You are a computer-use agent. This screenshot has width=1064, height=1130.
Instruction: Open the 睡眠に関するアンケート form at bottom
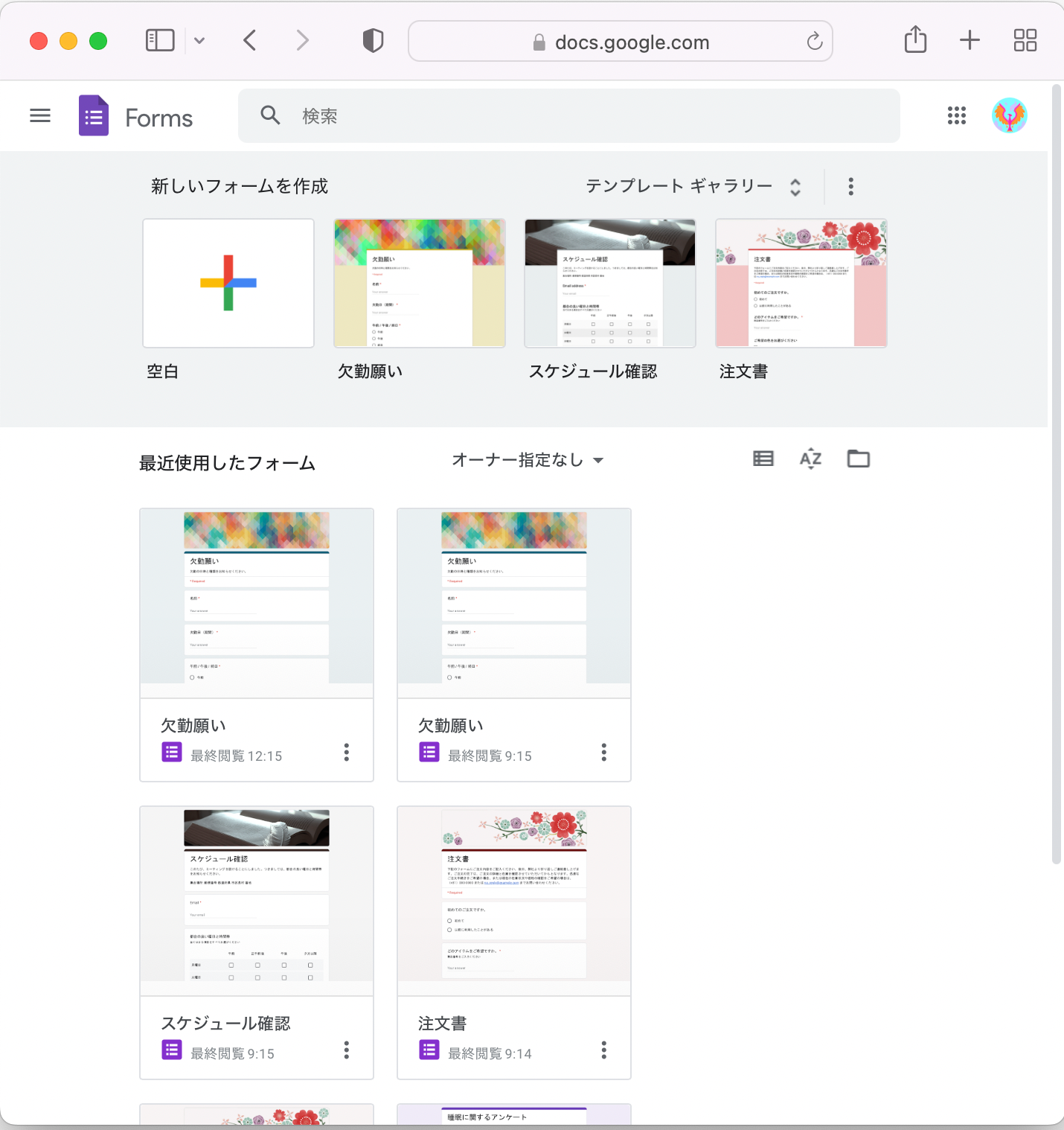point(514,1114)
